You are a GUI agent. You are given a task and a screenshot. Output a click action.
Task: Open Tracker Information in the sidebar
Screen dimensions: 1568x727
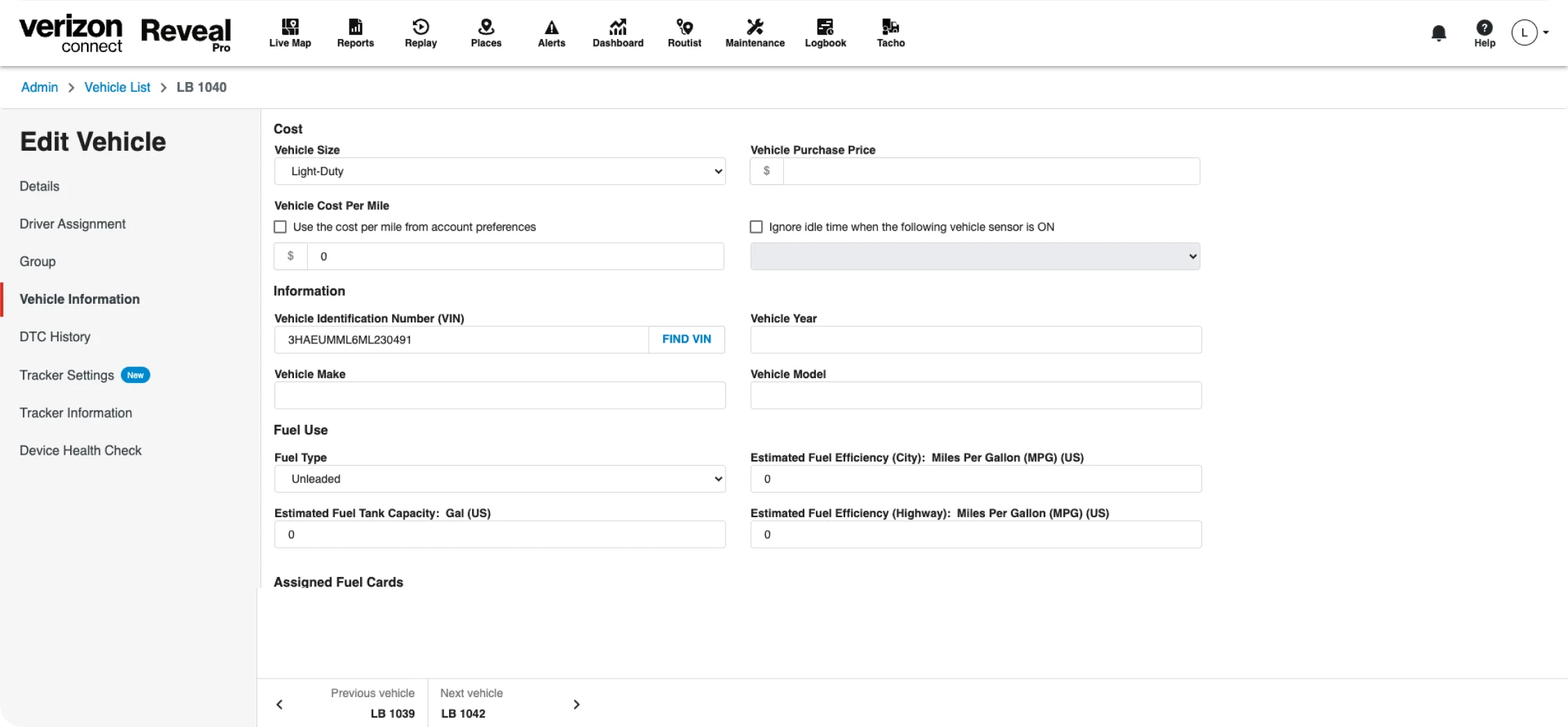76,413
